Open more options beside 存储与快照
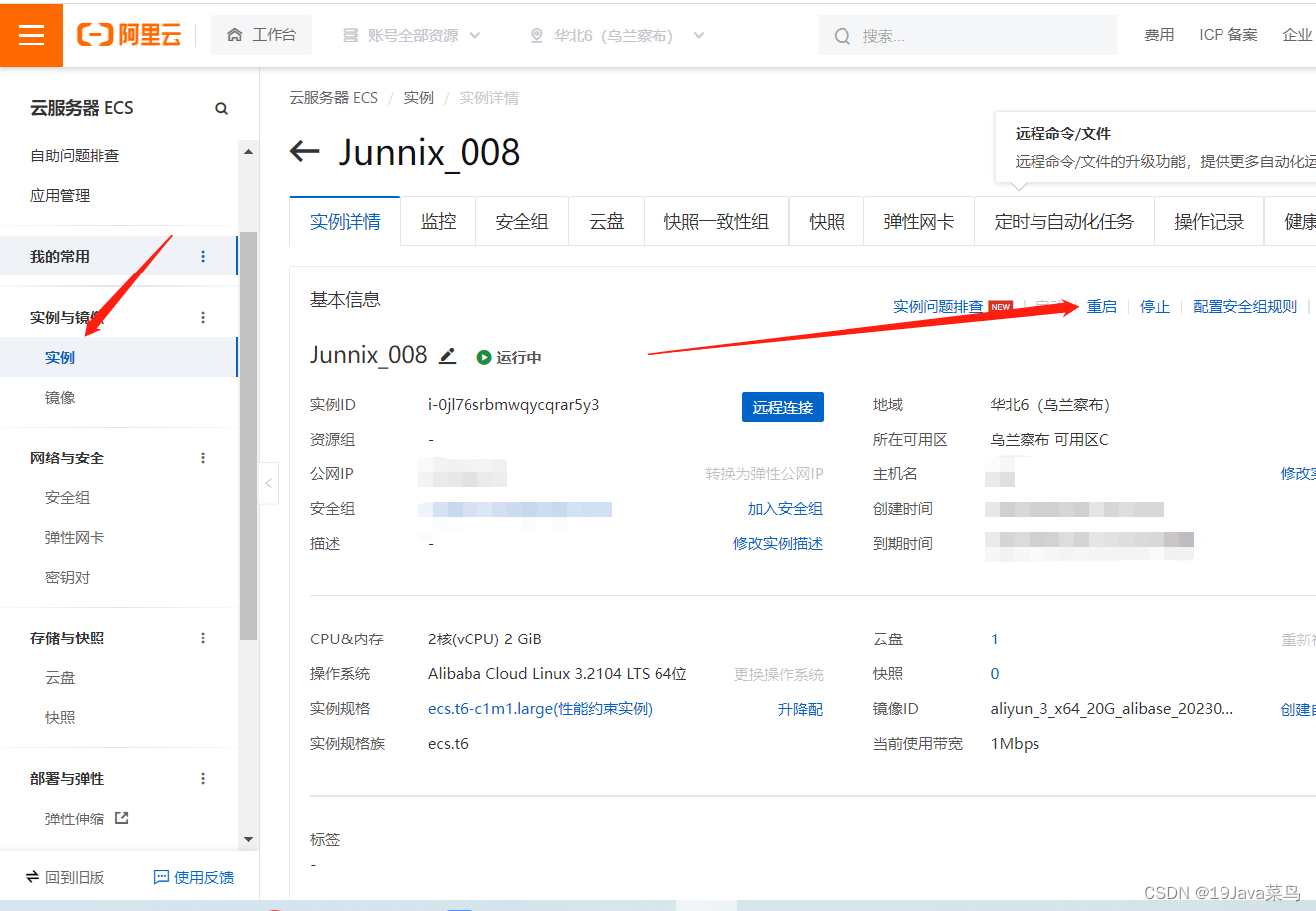This screenshot has height=911, width=1316. click(x=203, y=638)
